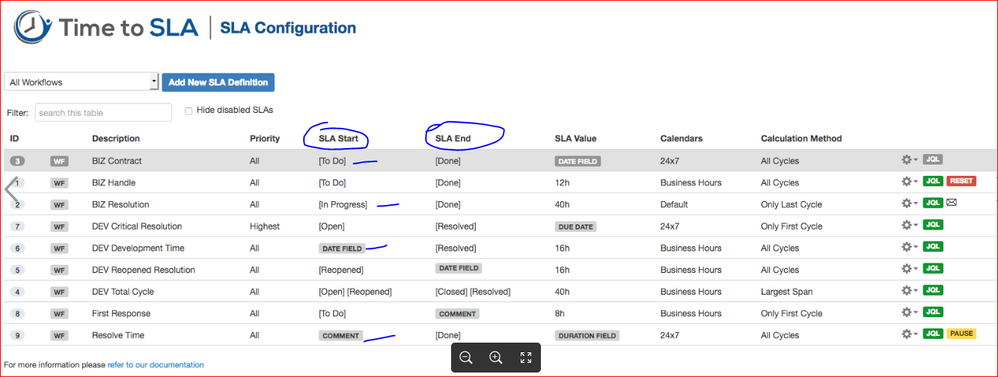This screenshot has height=377, width=998.
Task: Click DURATION FIELD badge in Resolve Time row
Action: [x=587, y=335]
